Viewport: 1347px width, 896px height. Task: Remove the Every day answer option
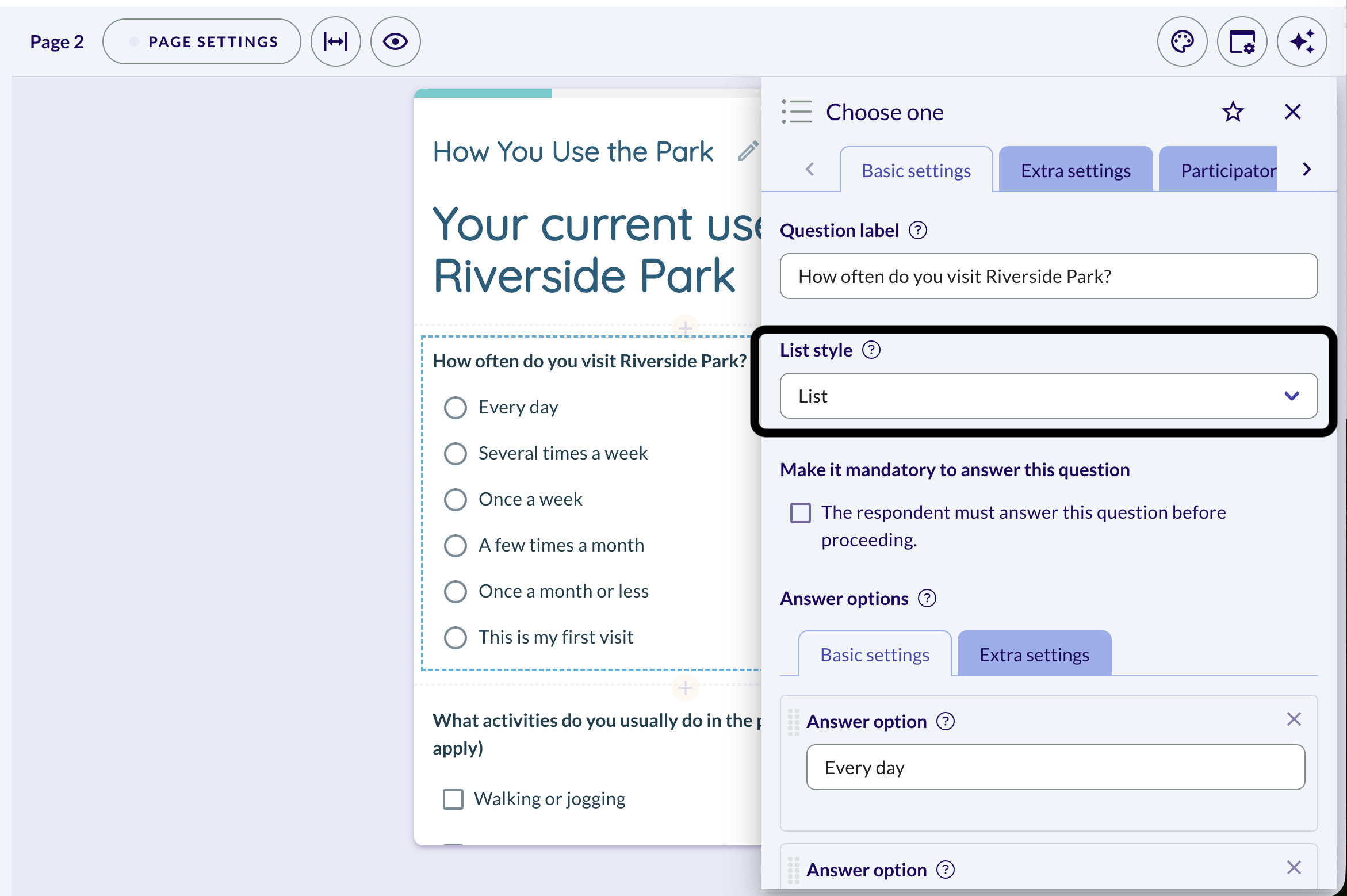tap(1294, 719)
